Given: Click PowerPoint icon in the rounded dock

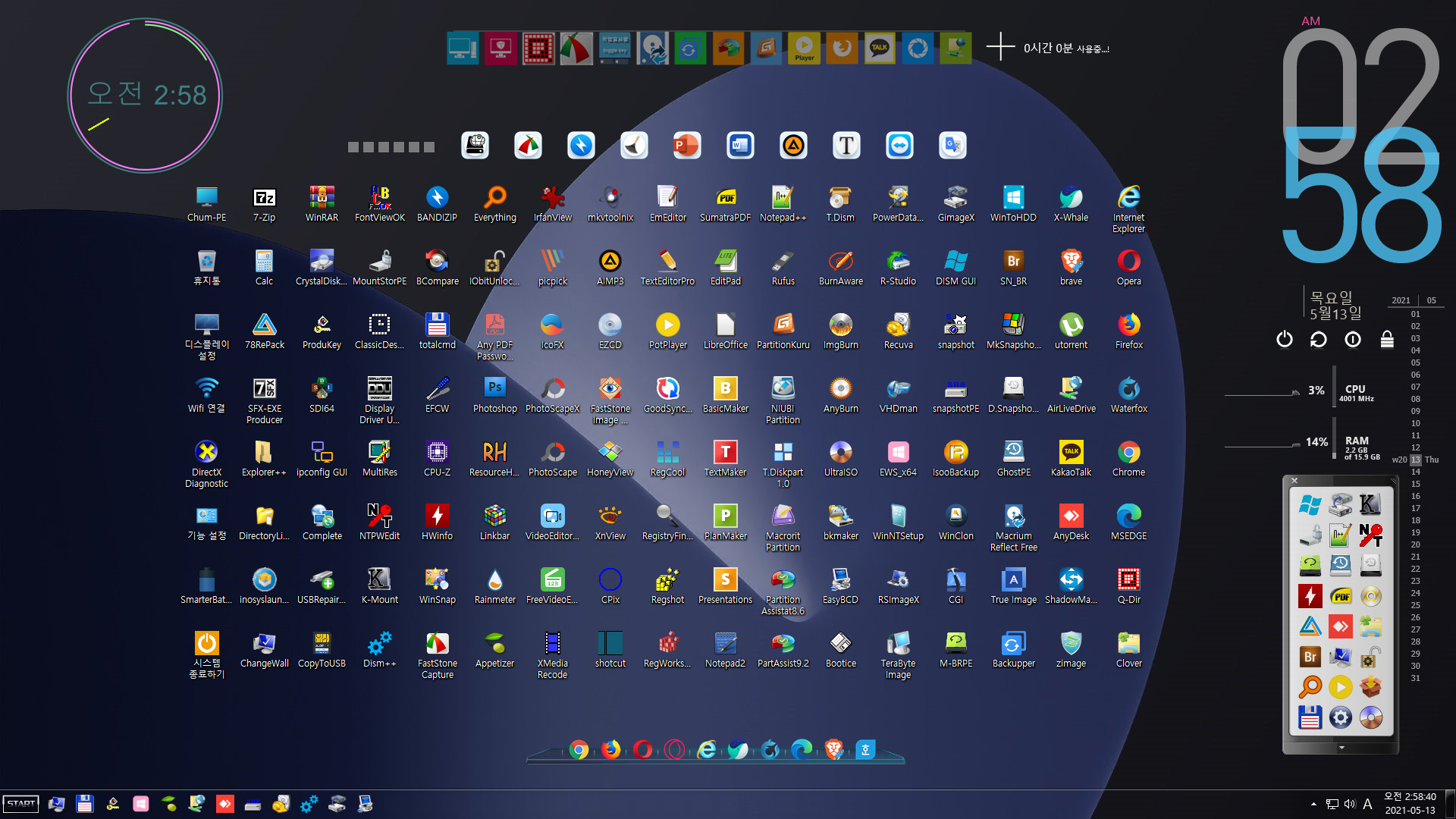Looking at the screenshot, I should pos(687,146).
